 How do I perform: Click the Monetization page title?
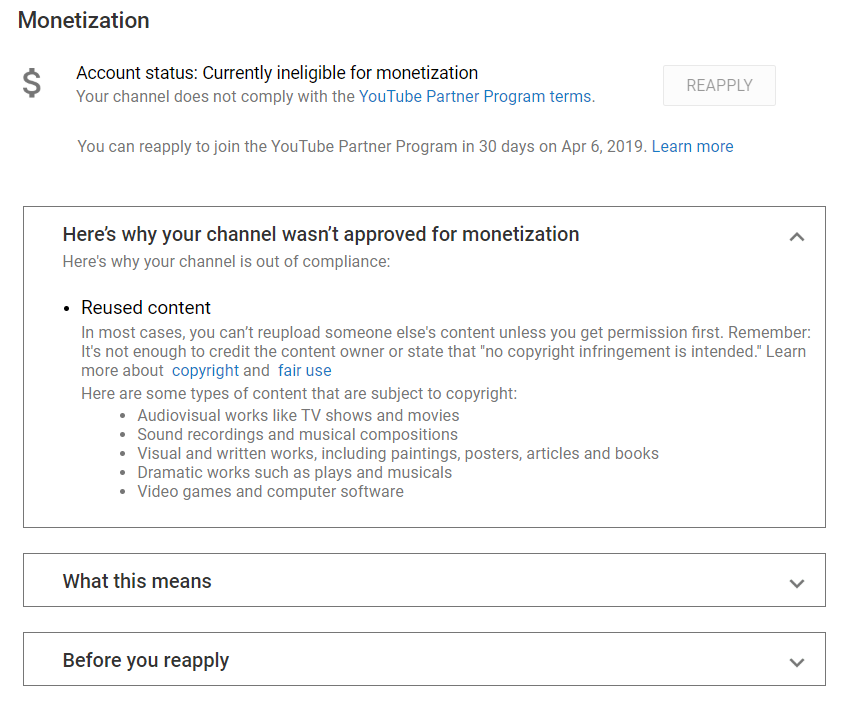click(84, 20)
